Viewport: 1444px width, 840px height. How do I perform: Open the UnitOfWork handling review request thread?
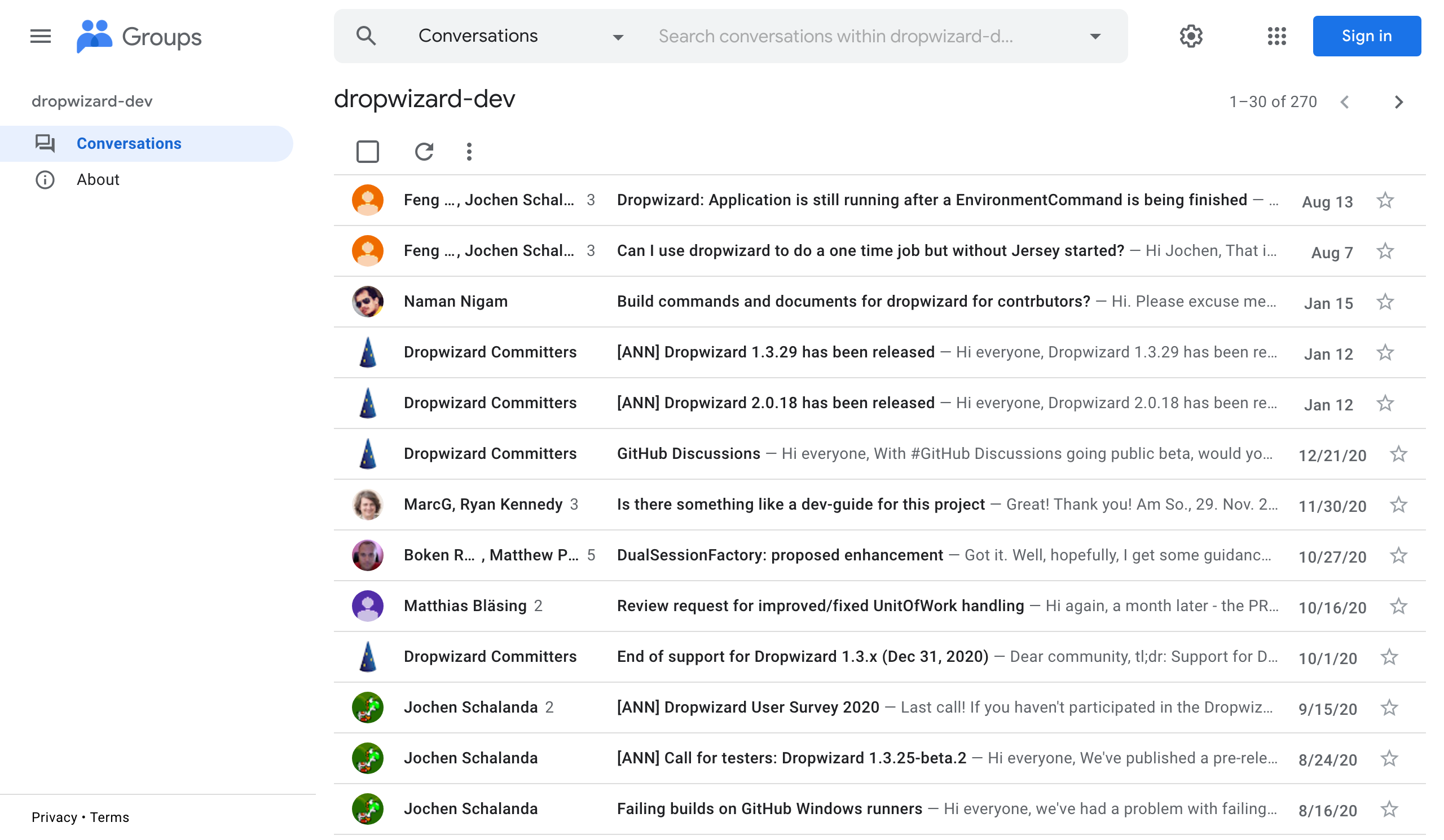click(x=820, y=606)
